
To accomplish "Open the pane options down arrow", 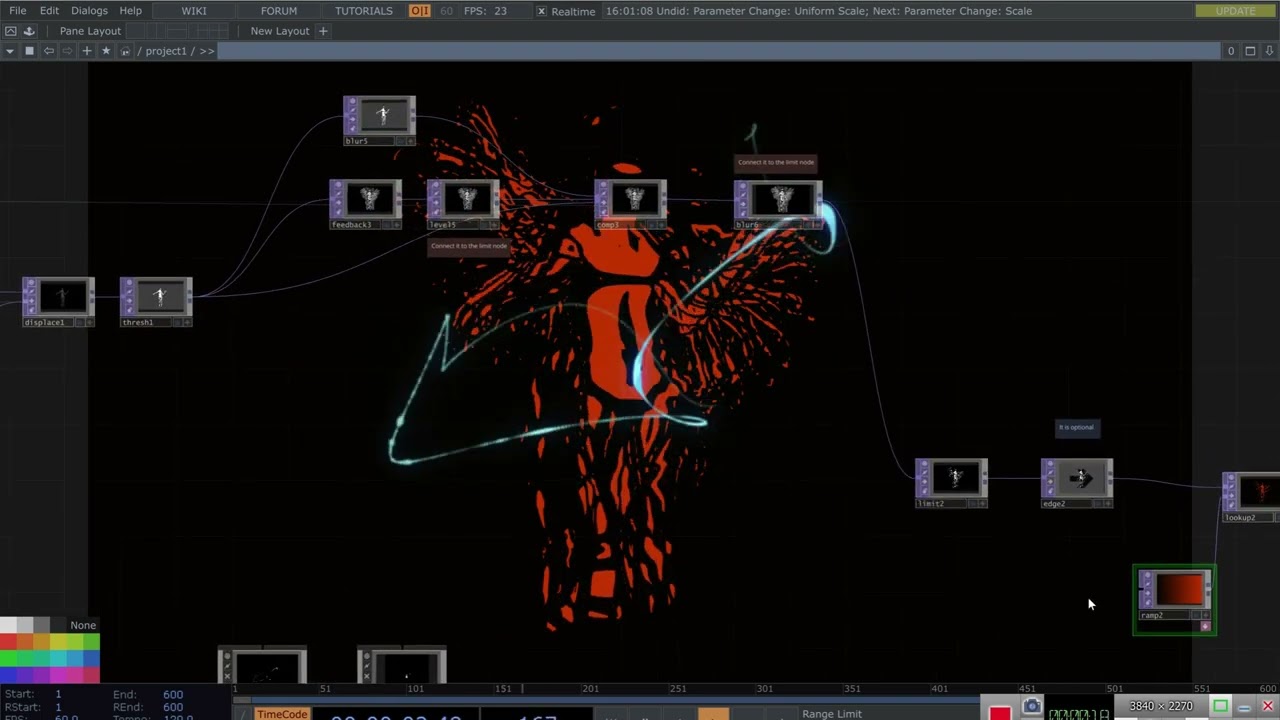I will coord(1269,51).
